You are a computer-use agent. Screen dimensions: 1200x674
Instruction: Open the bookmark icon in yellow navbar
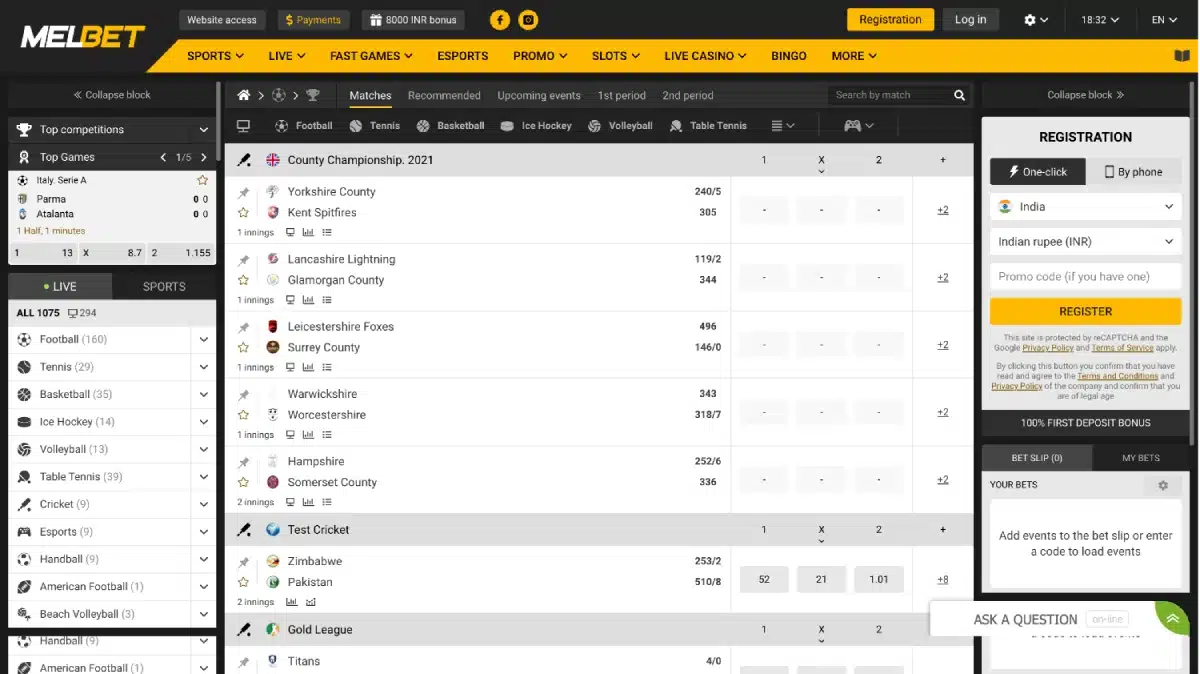(x=1181, y=56)
